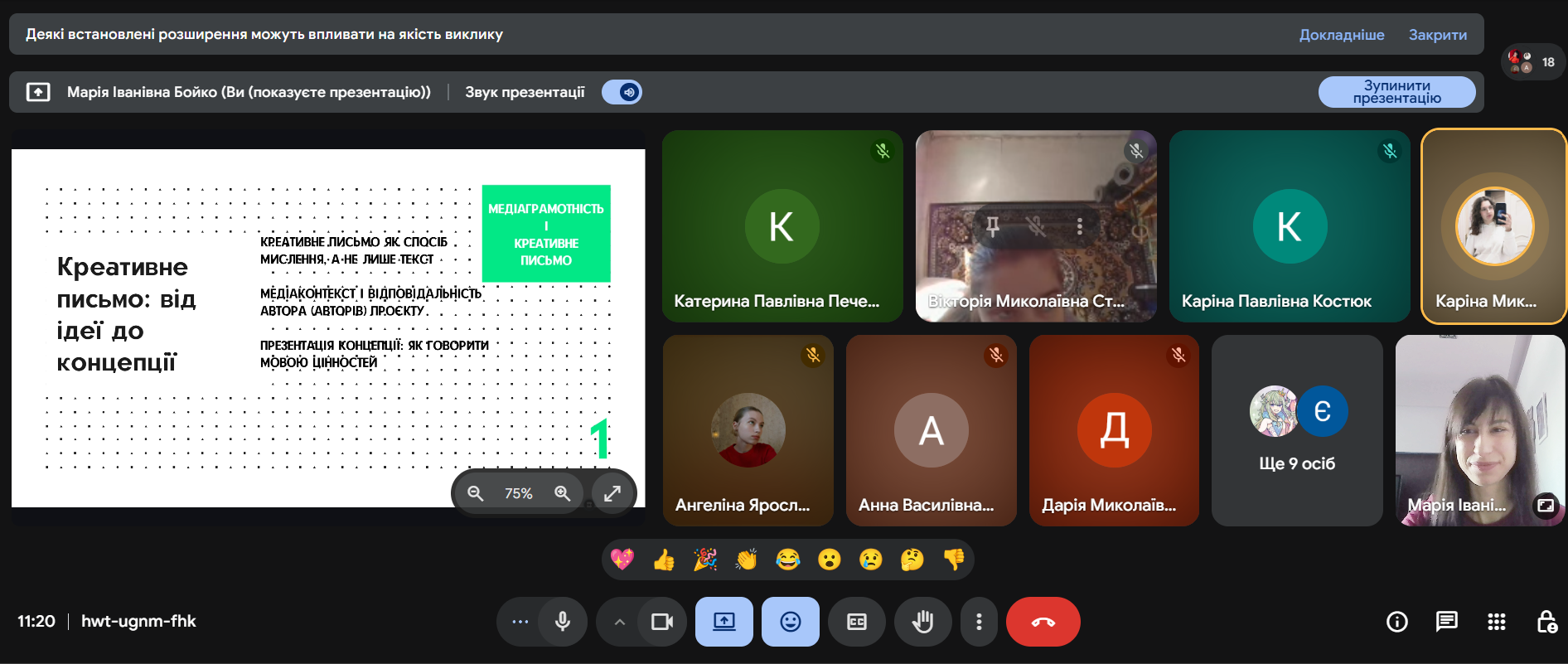Click the Докладніше link
The width and height of the screenshot is (1568, 664).
tap(1341, 35)
